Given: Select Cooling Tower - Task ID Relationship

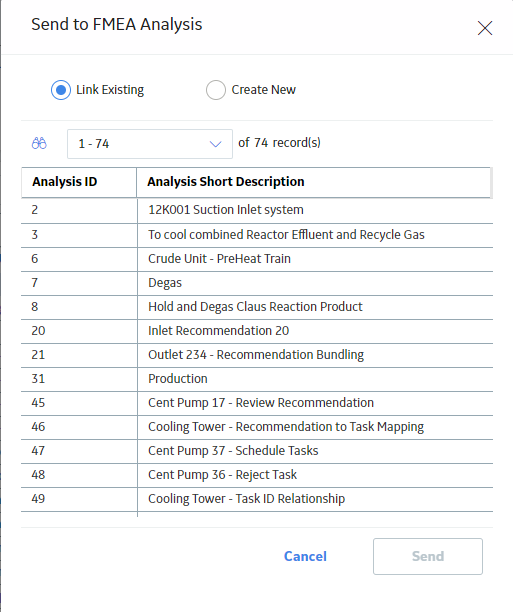Looking at the screenshot, I should pos(257,499).
